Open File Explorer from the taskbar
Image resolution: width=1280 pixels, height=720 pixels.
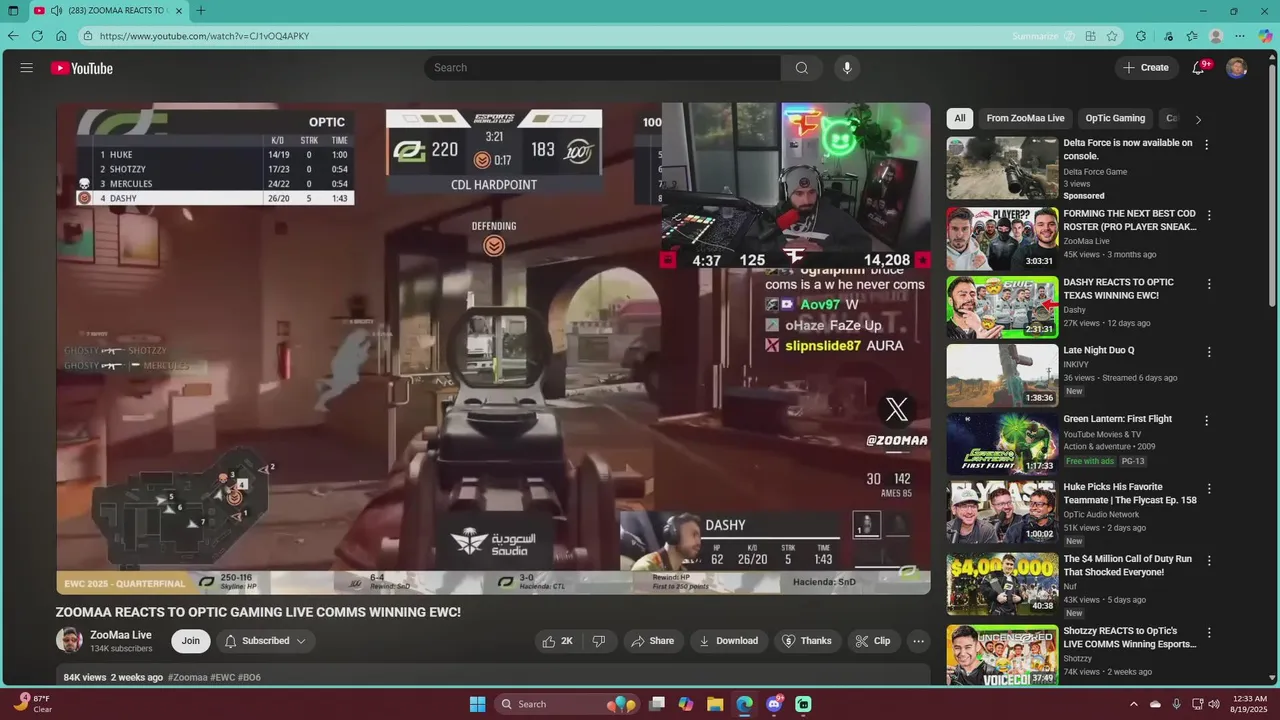715,704
